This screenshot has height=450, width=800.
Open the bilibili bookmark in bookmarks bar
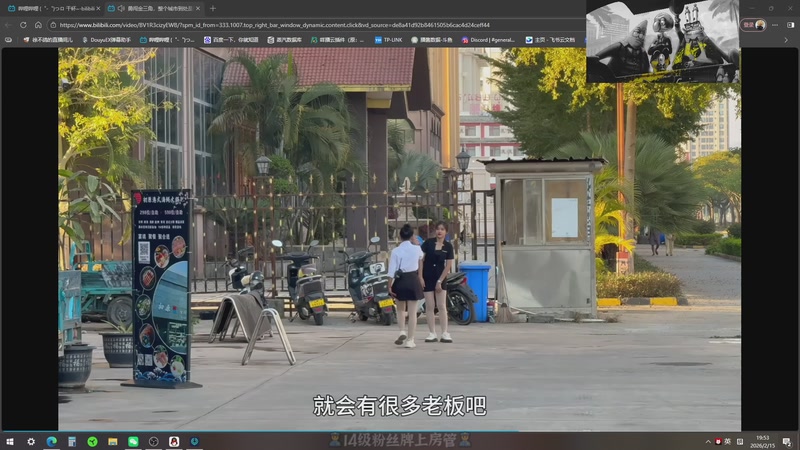pos(167,39)
